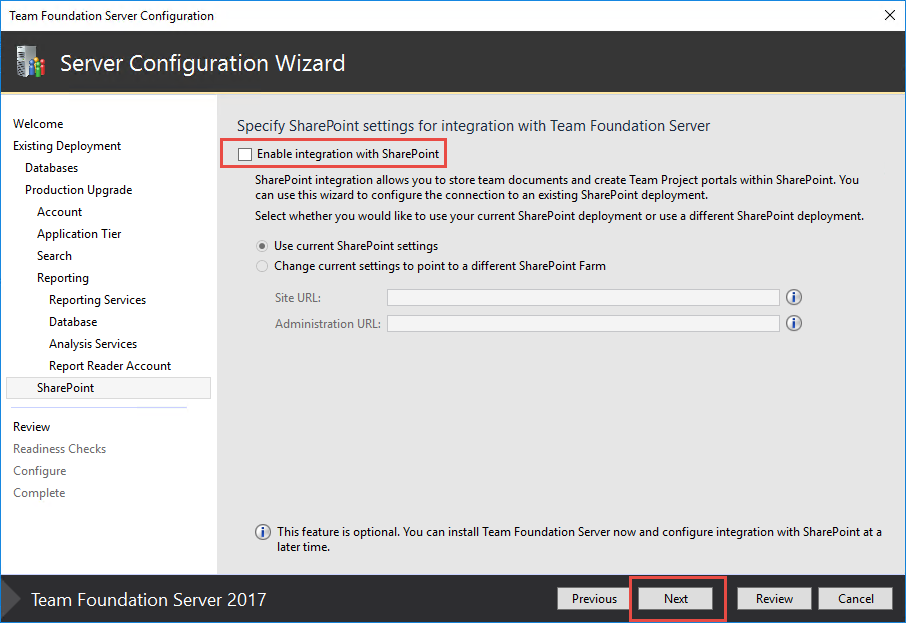Click the optional feature info icon
This screenshot has height=623, width=906.
[263, 532]
